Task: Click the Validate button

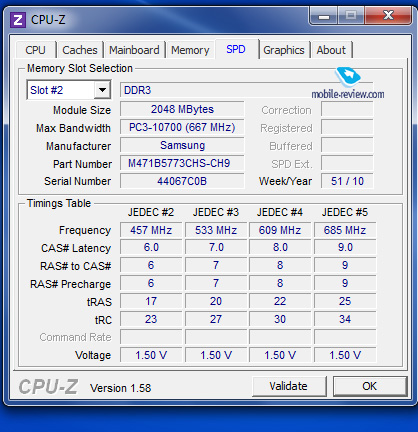Action: (289, 386)
